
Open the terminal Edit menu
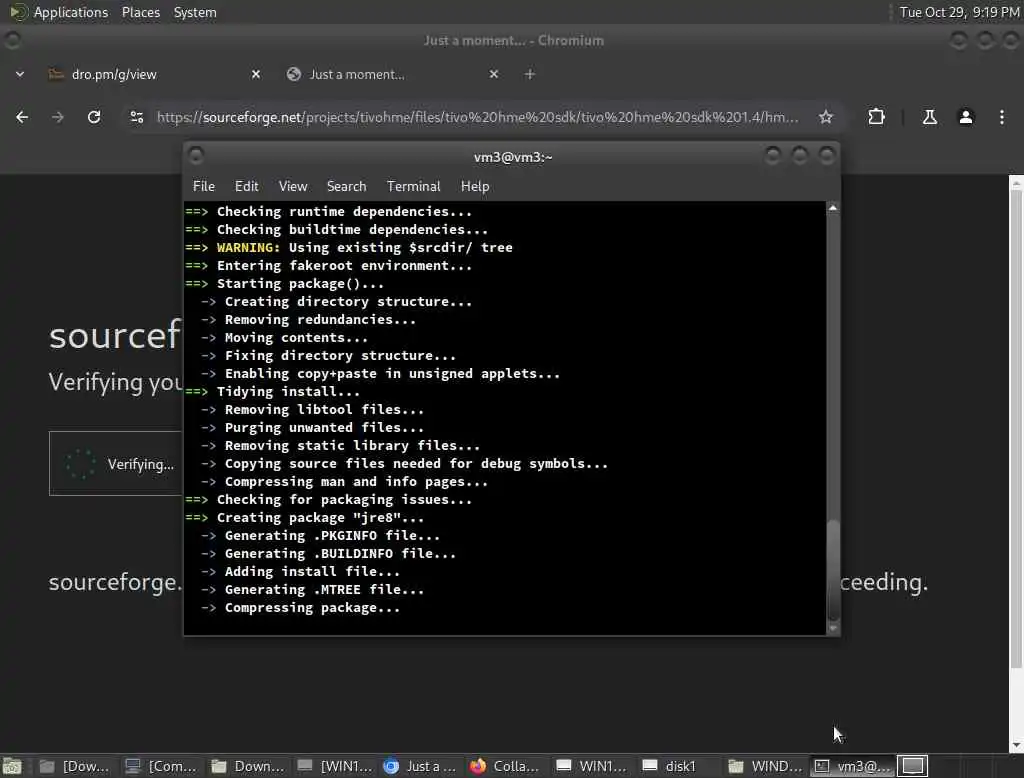pos(246,186)
